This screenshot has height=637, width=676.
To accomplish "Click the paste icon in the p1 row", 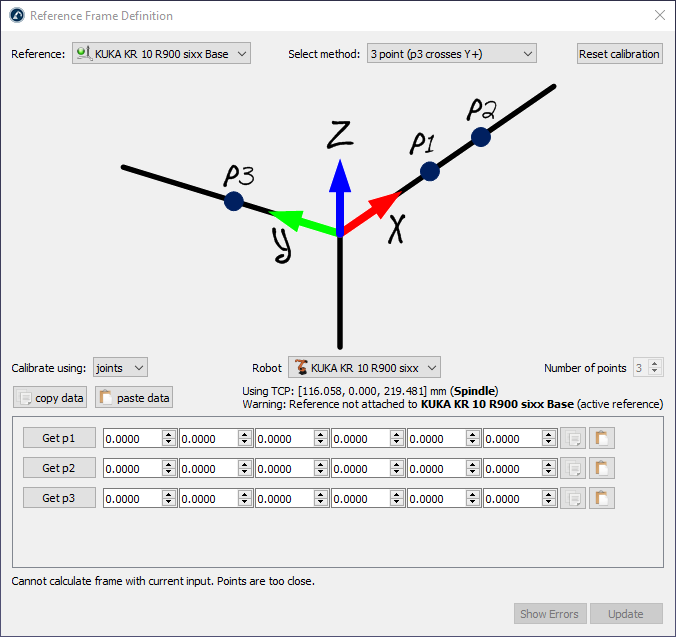I will click(602, 438).
